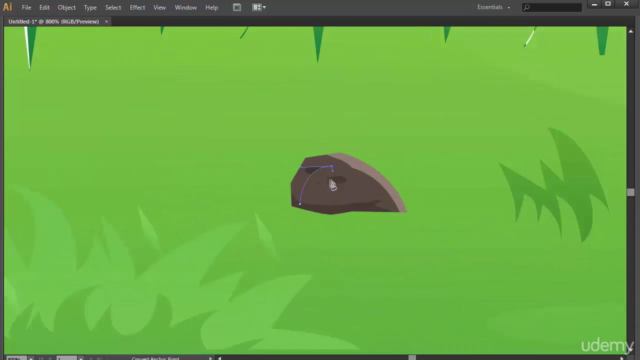Viewport: 640px width, 360px height.
Task: Click the Go to Bridge icon
Action: click(237, 7)
